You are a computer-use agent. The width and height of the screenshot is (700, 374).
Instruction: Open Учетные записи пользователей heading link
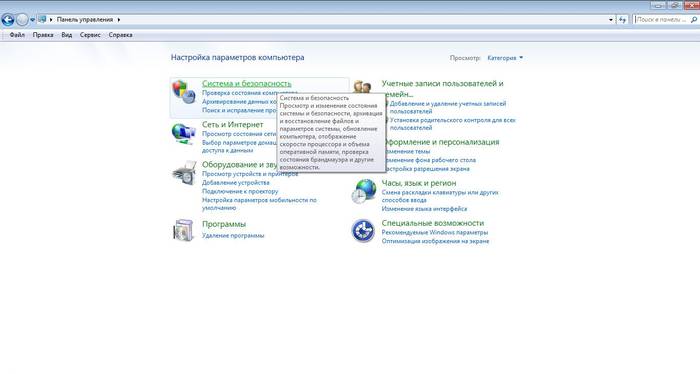click(442, 88)
